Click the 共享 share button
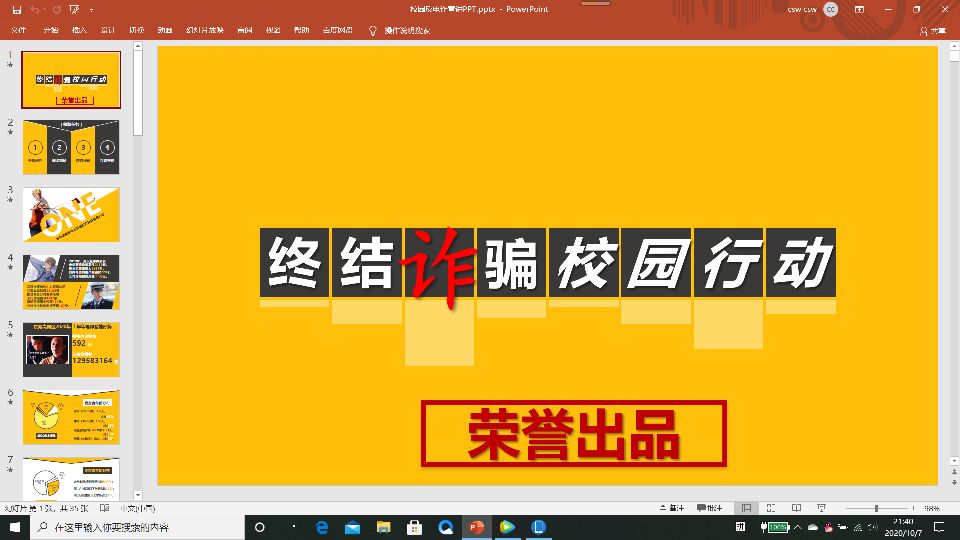The width and height of the screenshot is (960, 540). pyautogui.click(x=934, y=30)
